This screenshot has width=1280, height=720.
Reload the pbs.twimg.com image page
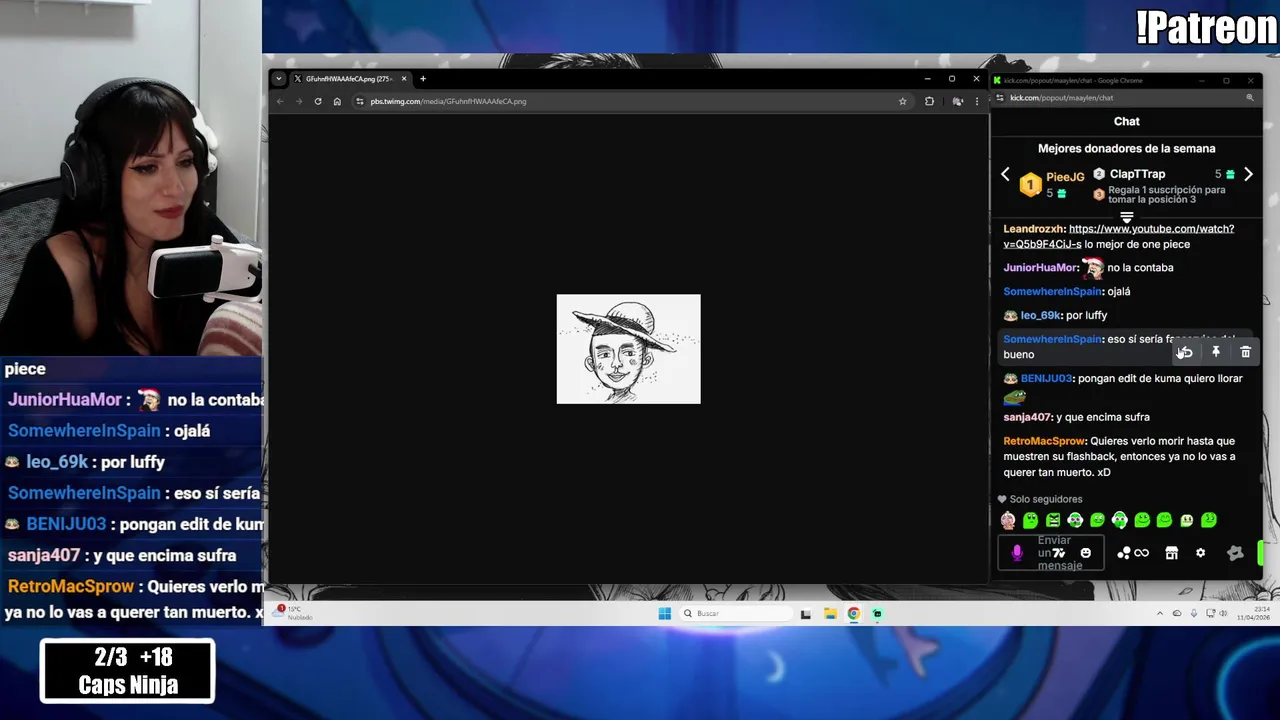click(x=318, y=101)
